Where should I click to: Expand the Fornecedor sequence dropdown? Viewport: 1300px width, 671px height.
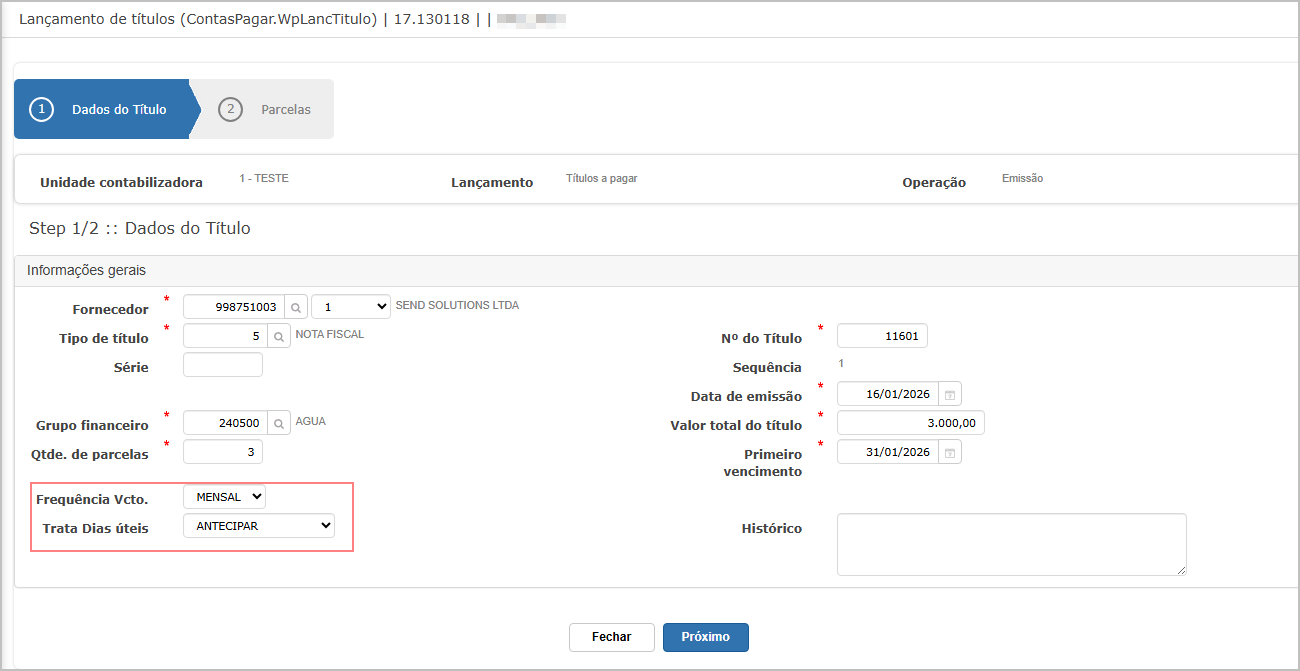click(x=350, y=307)
